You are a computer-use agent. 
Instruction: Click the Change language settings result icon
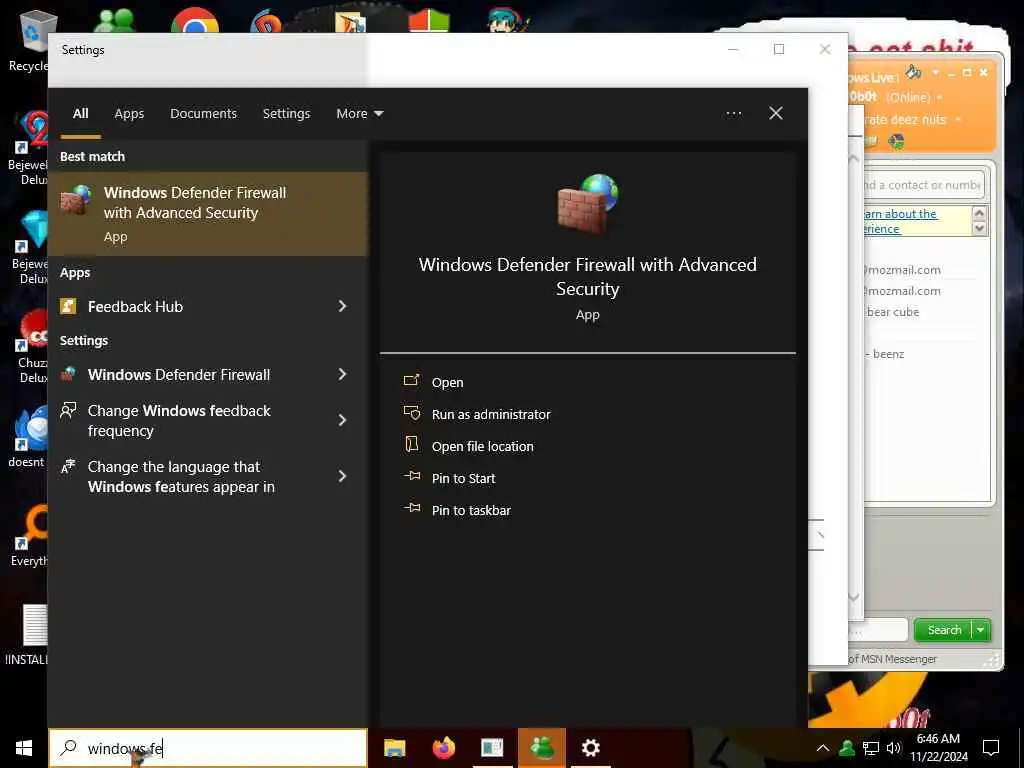pyautogui.click(x=69, y=466)
